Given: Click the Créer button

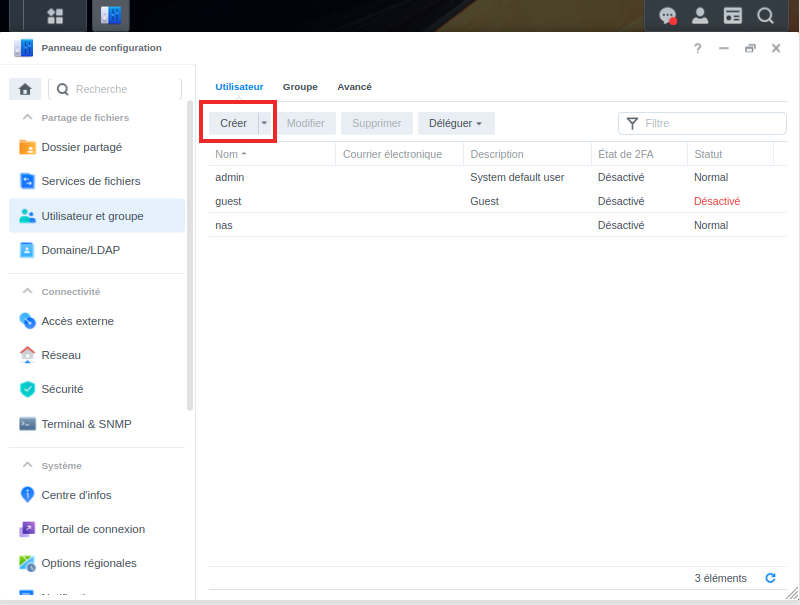Looking at the screenshot, I should pos(233,123).
